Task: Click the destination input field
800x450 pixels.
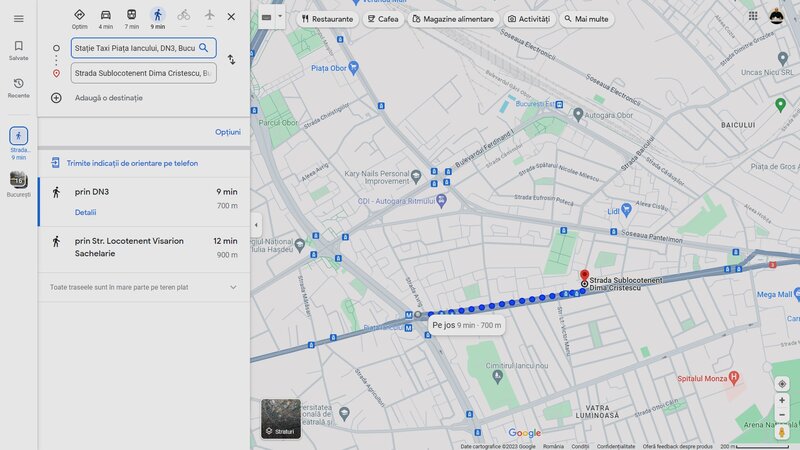Action: pyautogui.click(x=143, y=73)
